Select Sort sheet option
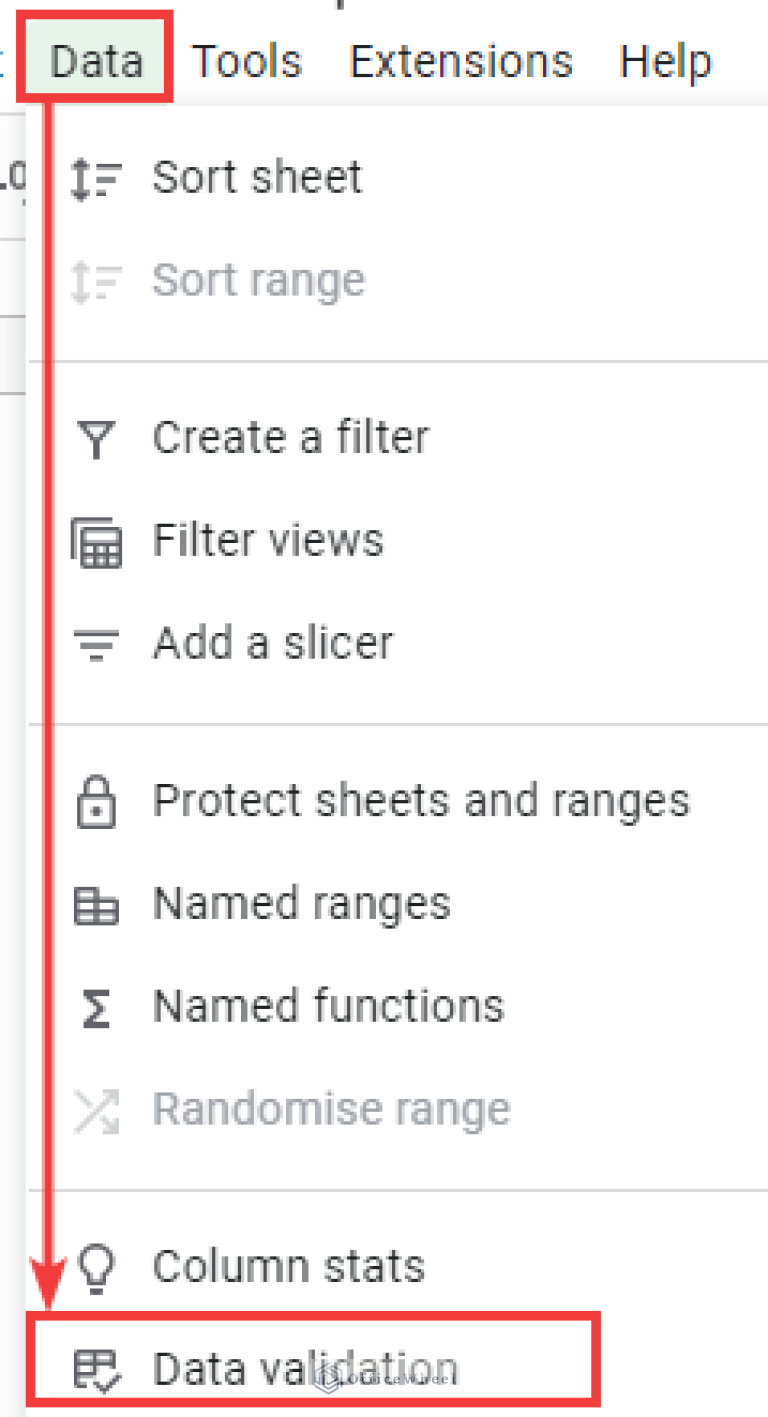 coord(257,176)
